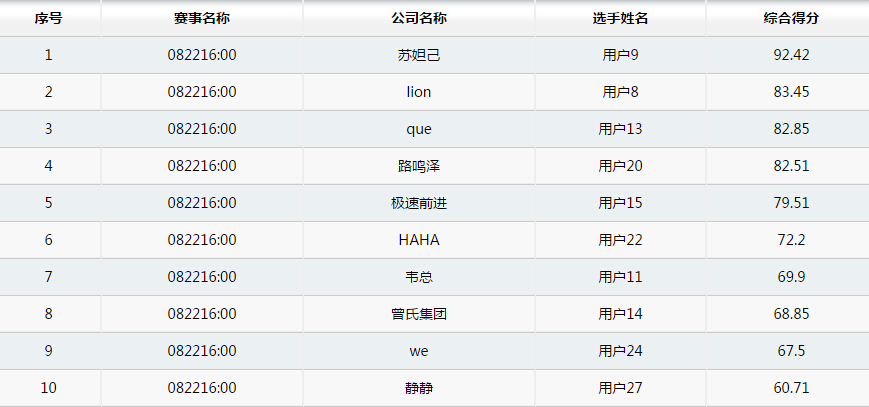Click the score 72.2 cell

[791, 240]
